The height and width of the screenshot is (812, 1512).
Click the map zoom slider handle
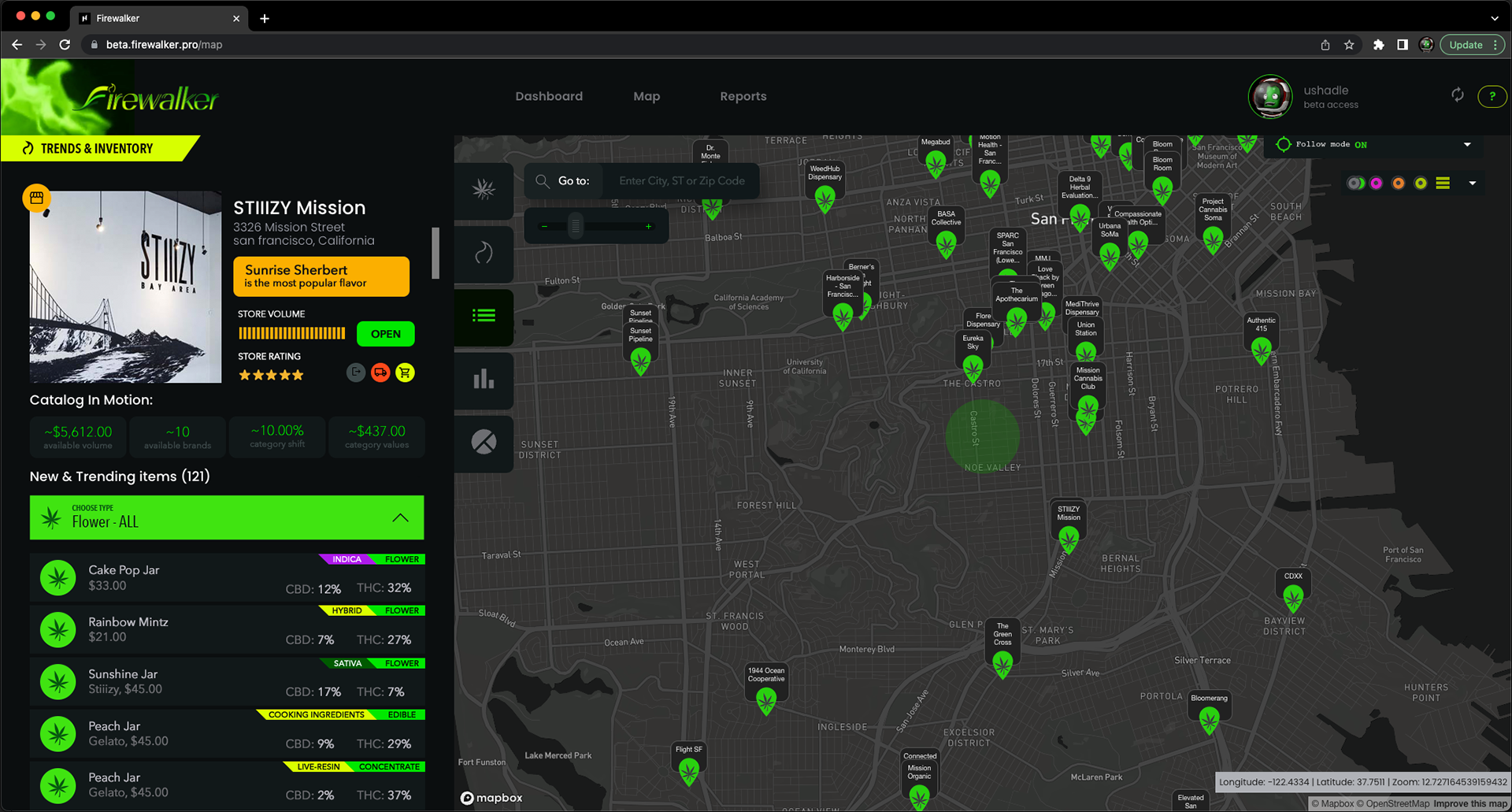click(576, 226)
